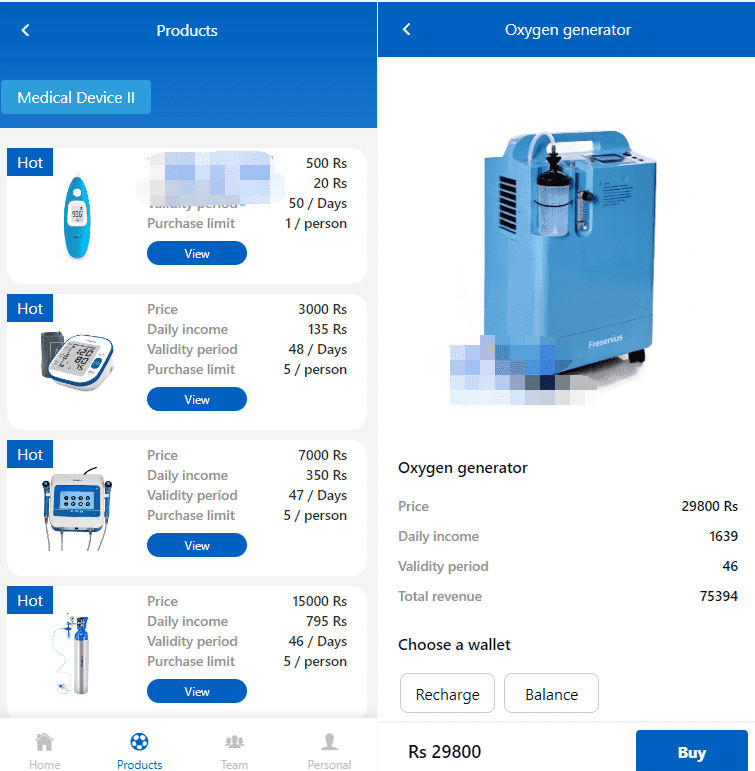
Task: Click the blood pressure monitor image
Action: (77, 358)
